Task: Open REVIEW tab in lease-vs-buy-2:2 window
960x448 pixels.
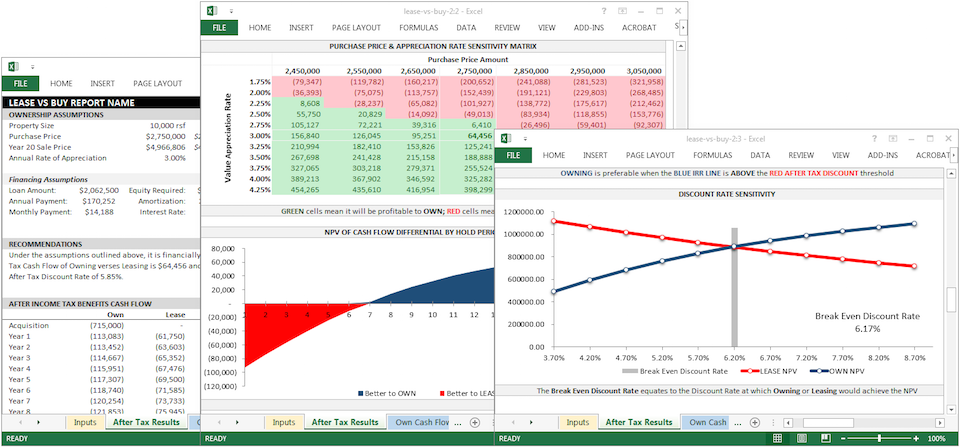Action: 507,28
